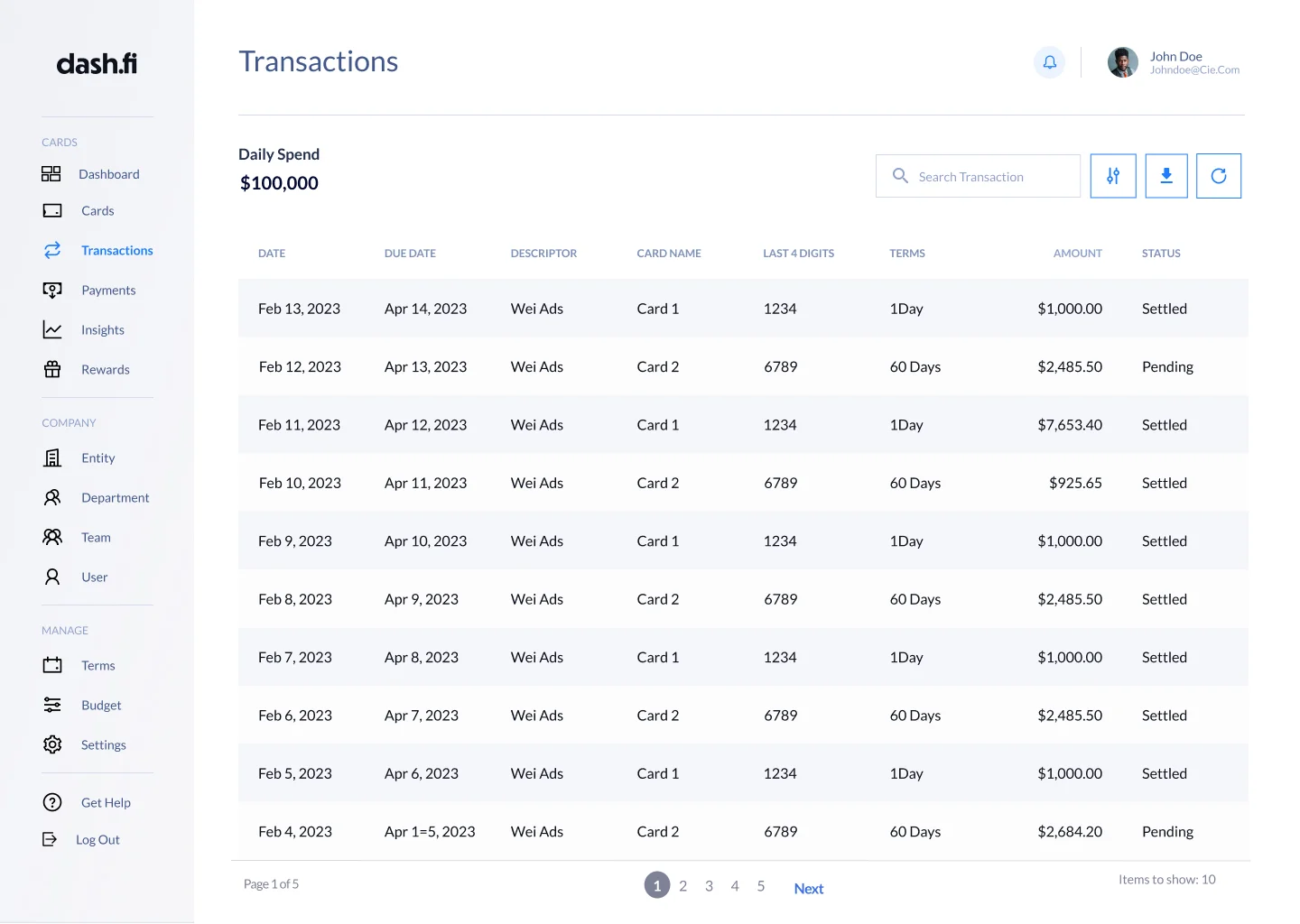Go to page 3 of transactions

(709, 886)
